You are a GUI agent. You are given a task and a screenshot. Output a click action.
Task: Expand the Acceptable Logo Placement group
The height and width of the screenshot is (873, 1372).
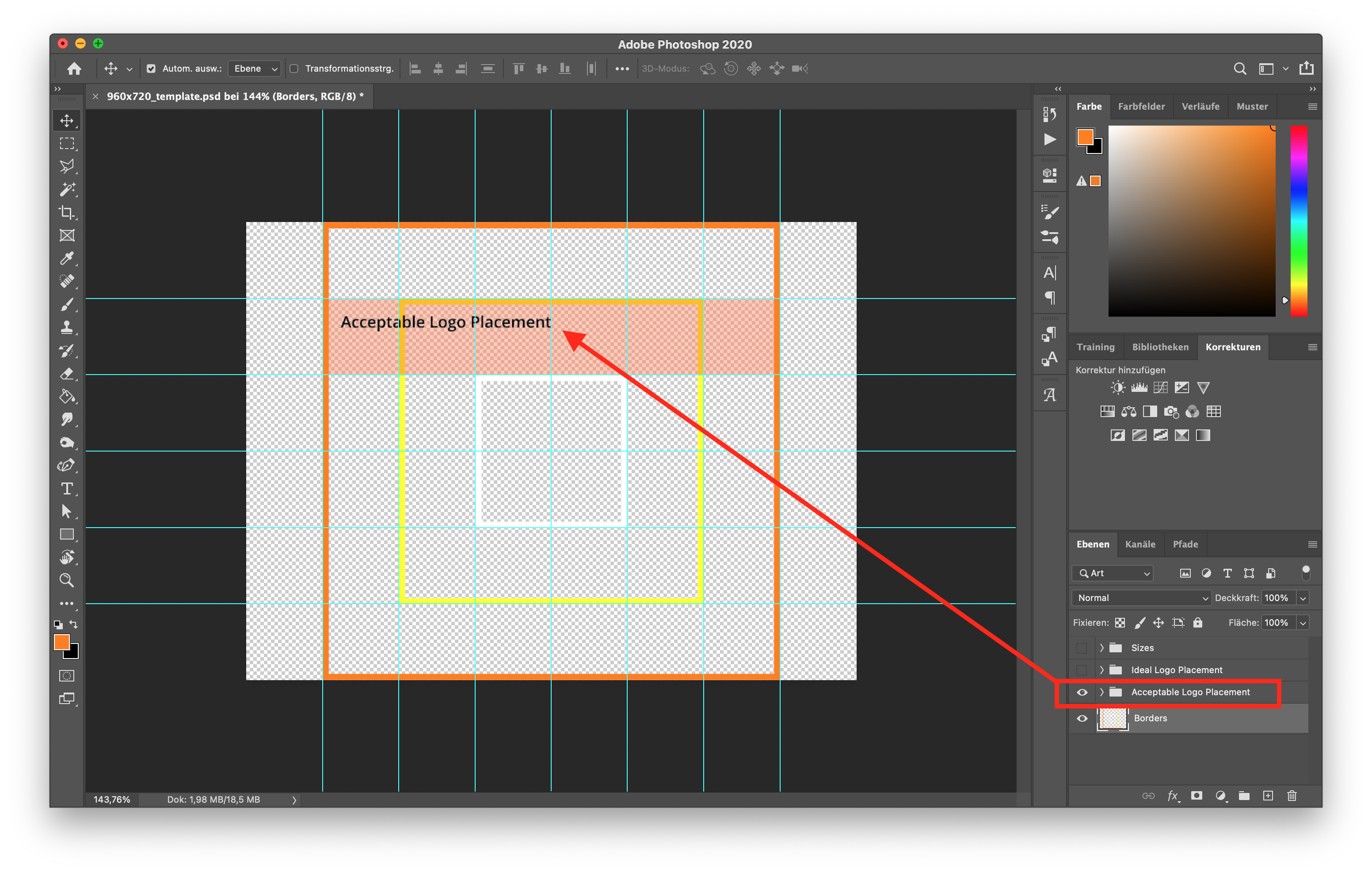click(1101, 692)
